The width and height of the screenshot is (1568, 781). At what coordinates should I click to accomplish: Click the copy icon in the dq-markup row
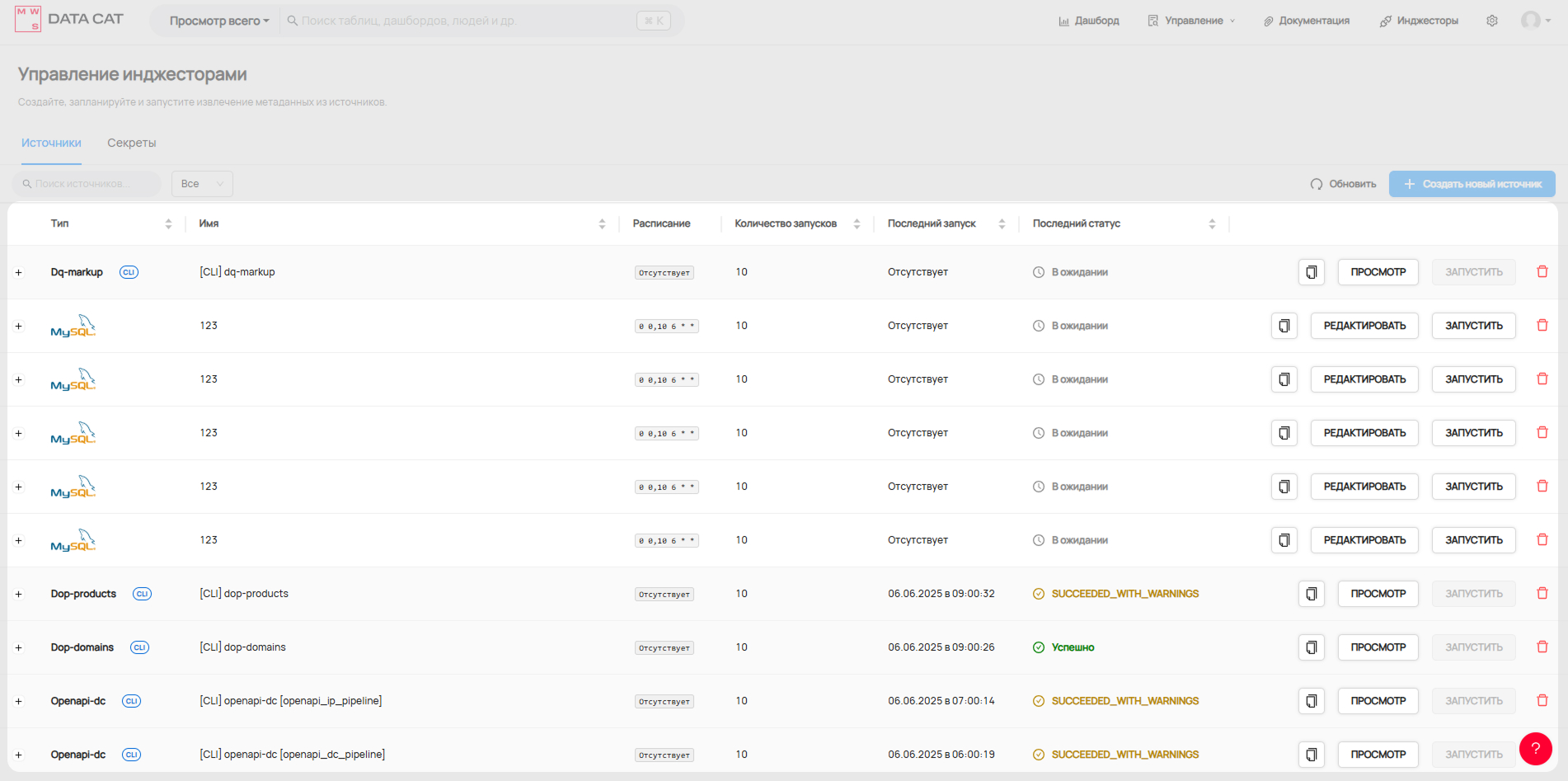[1311, 272]
